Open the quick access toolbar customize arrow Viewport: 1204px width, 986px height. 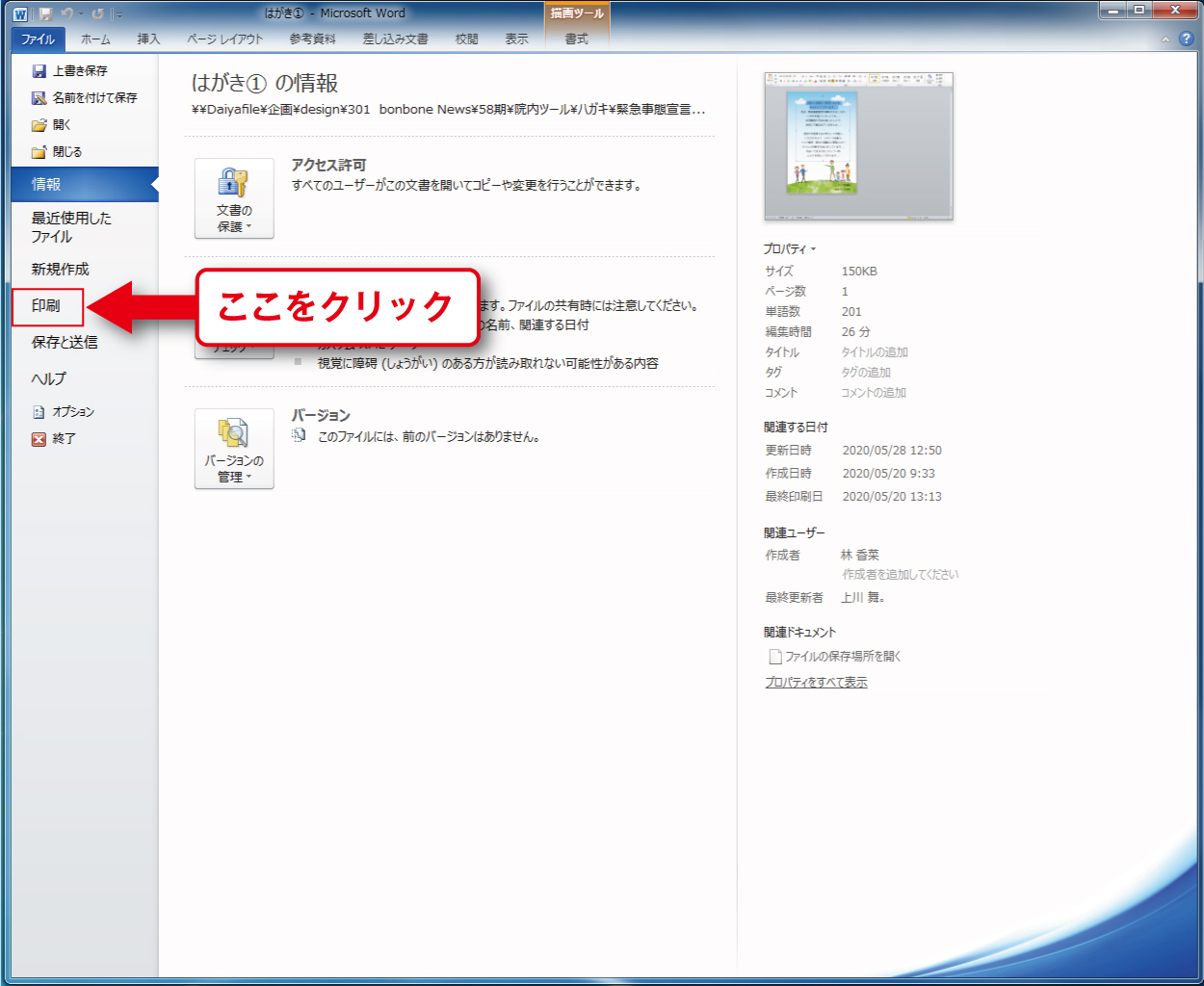pyautogui.click(x=118, y=14)
